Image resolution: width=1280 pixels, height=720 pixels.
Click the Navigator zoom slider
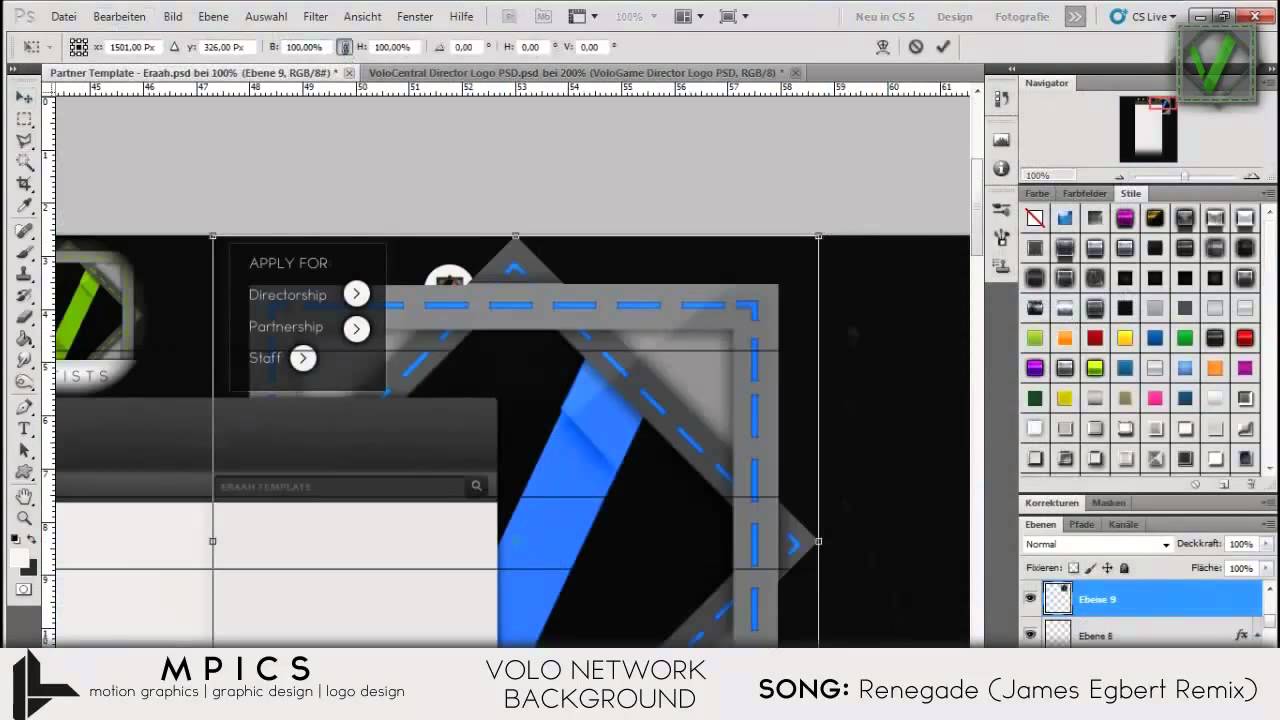[1185, 176]
